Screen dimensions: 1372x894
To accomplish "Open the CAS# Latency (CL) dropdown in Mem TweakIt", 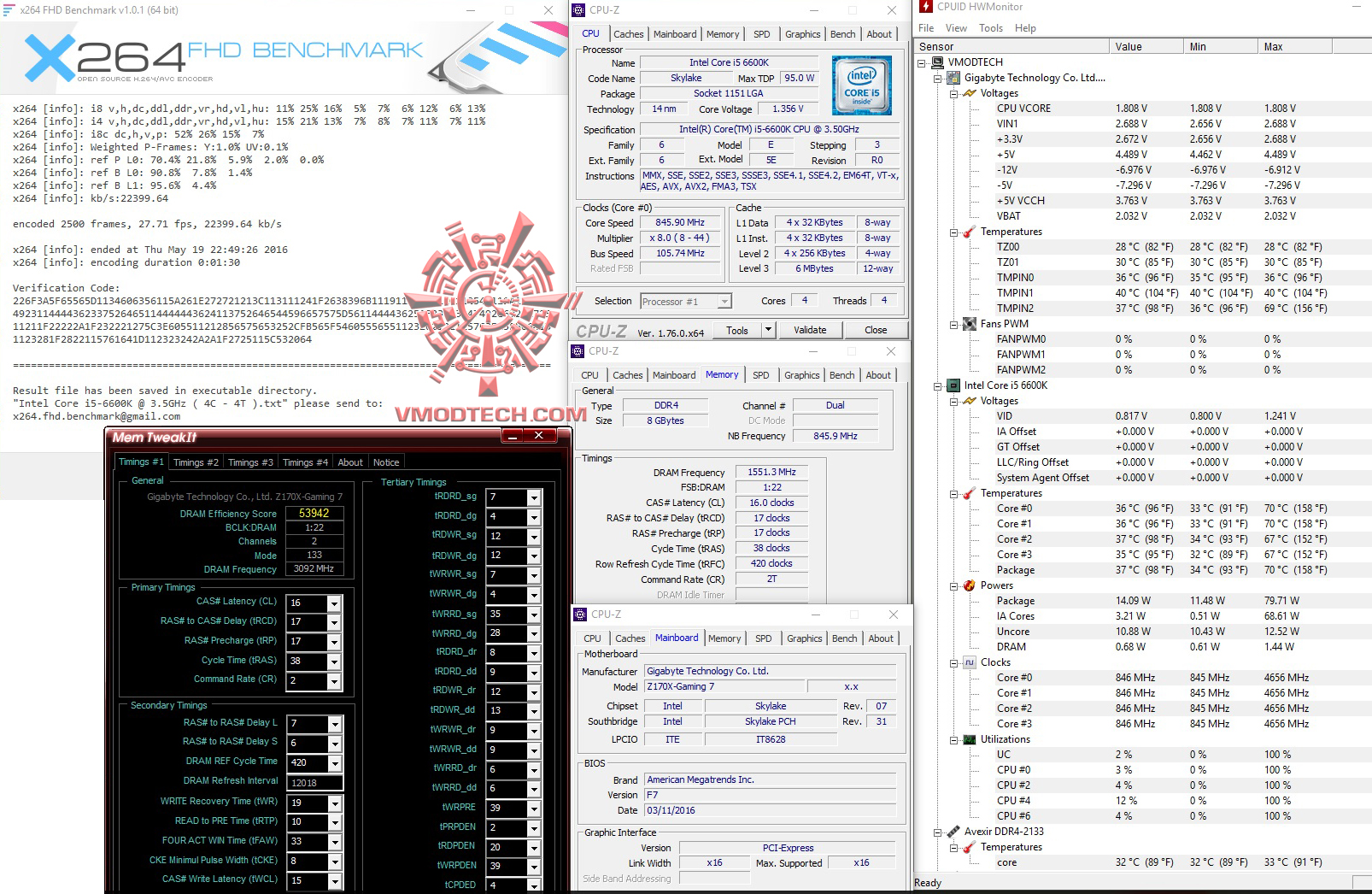I will (x=334, y=603).
